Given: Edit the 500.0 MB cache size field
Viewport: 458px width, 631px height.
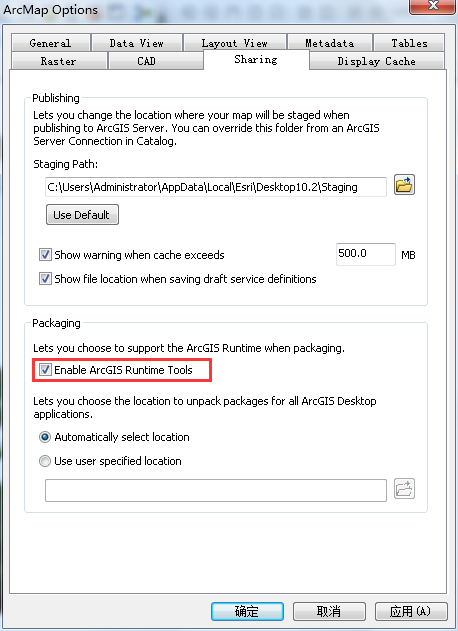Looking at the screenshot, I should 365,254.
